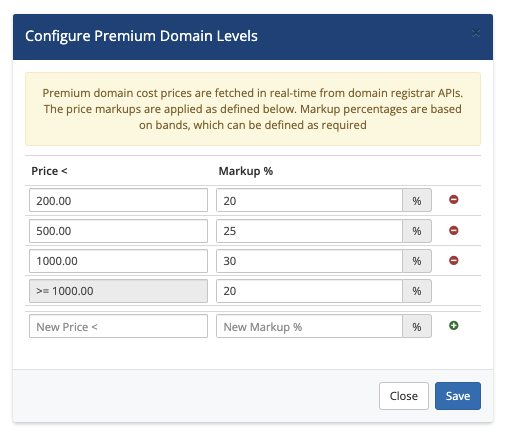
Task: Click the New Markup % field
Action: coord(309,326)
